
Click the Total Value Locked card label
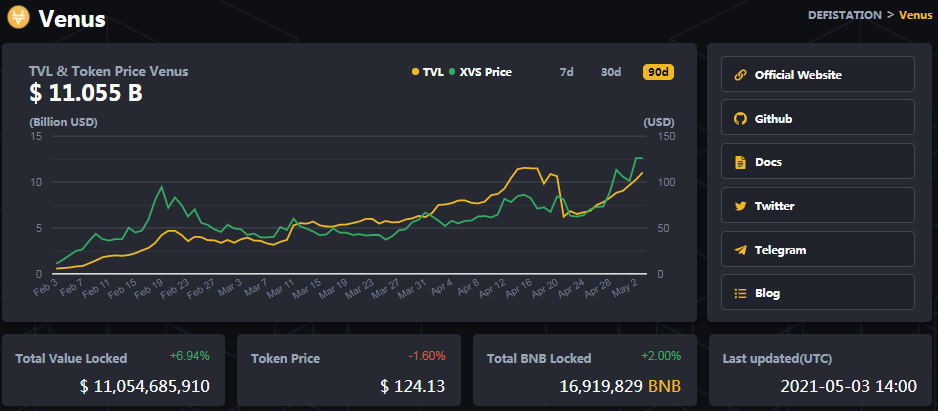pos(71,358)
